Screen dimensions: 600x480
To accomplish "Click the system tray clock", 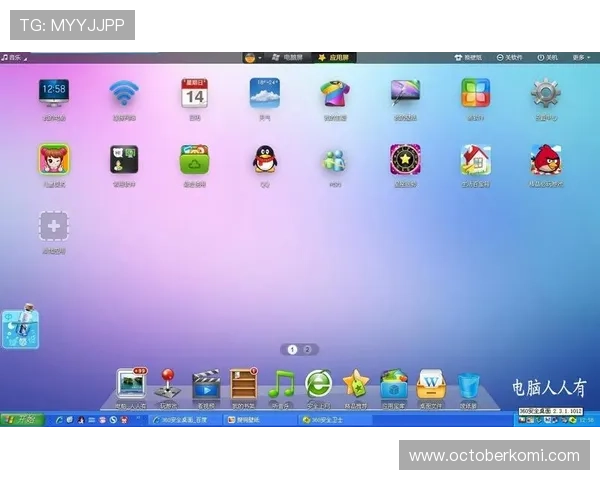I will click(x=586, y=420).
